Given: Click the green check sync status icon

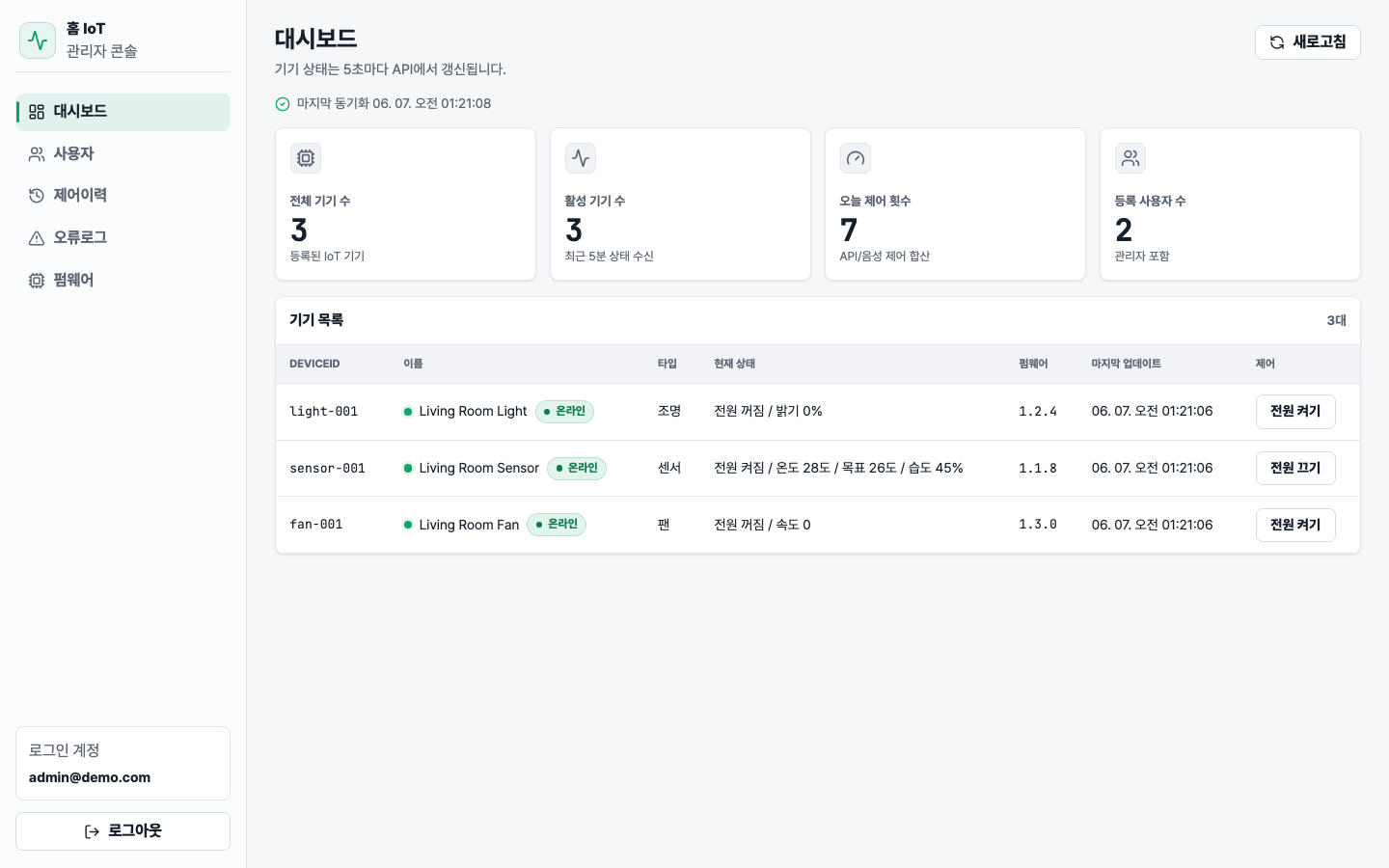Looking at the screenshot, I should coord(283,104).
